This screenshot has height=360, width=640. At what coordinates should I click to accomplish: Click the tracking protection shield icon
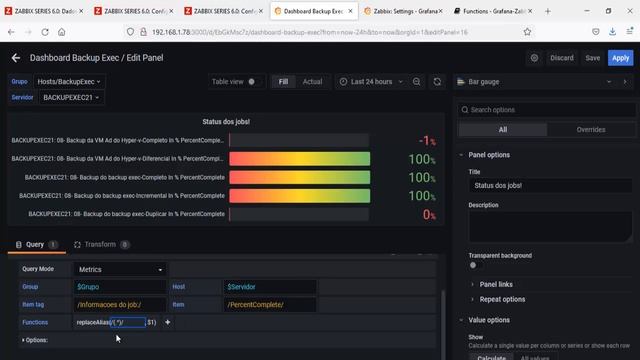tap(130, 32)
